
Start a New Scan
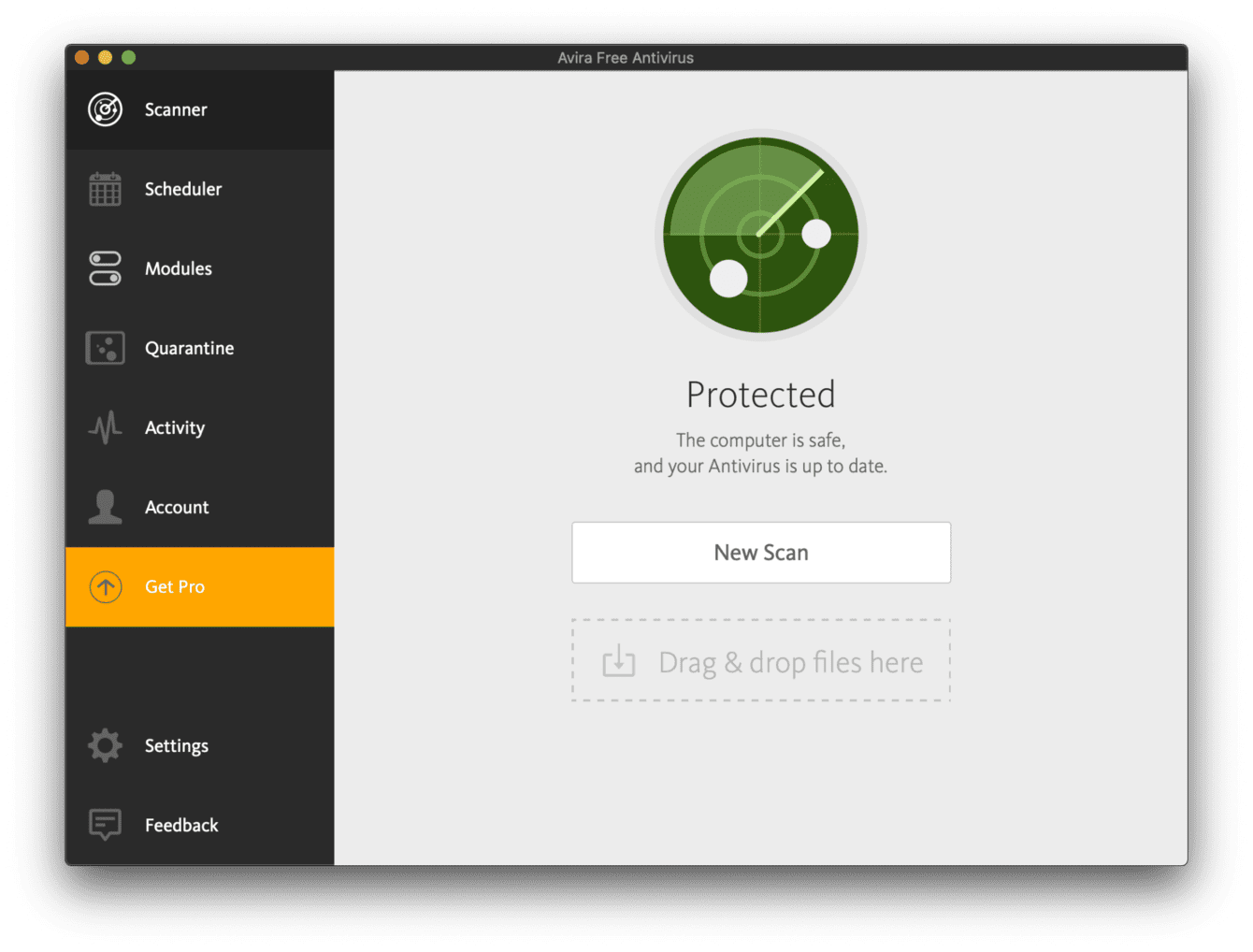point(760,552)
